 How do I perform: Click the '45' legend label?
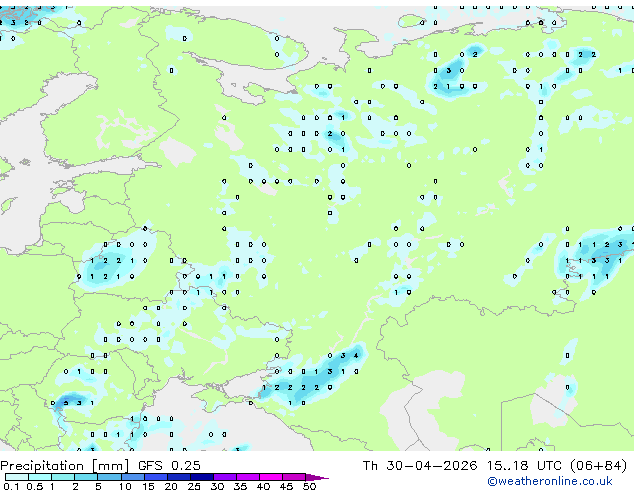click(286, 486)
